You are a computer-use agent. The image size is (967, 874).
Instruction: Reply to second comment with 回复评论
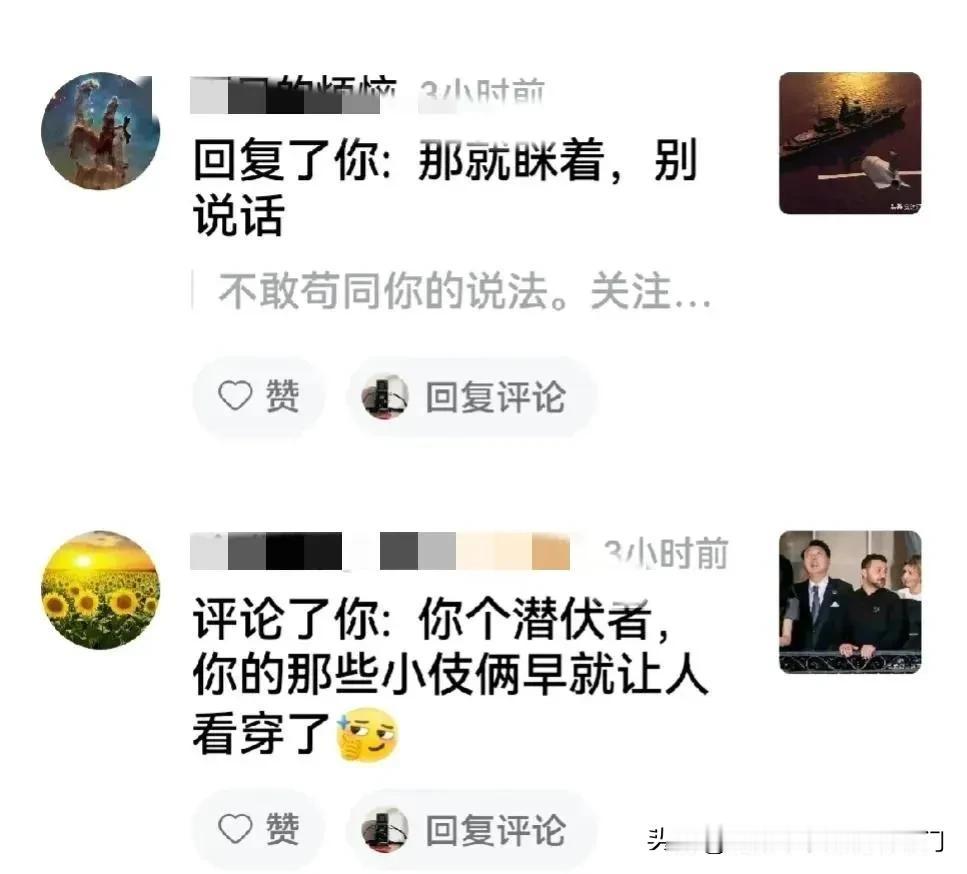tap(472, 828)
